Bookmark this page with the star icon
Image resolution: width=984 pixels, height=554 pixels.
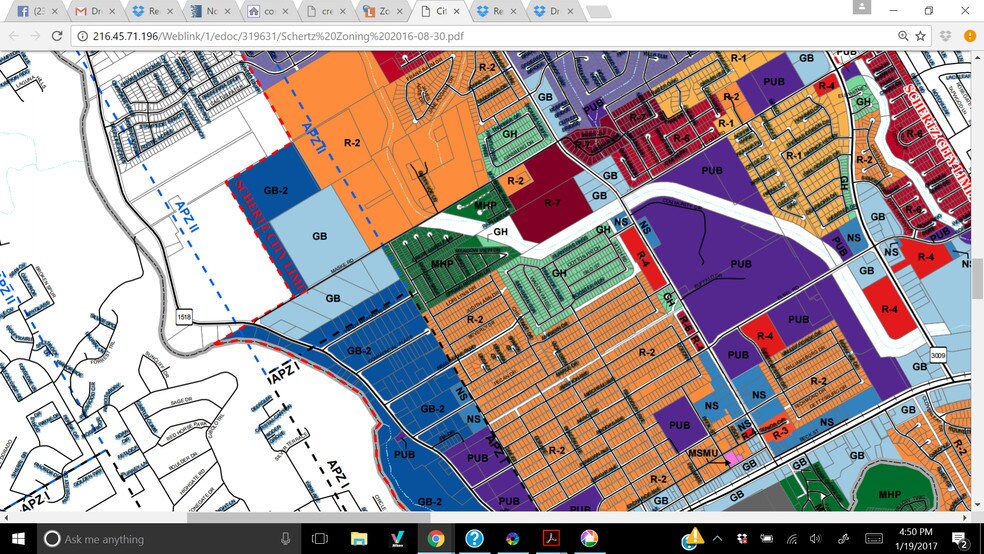[920, 36]
